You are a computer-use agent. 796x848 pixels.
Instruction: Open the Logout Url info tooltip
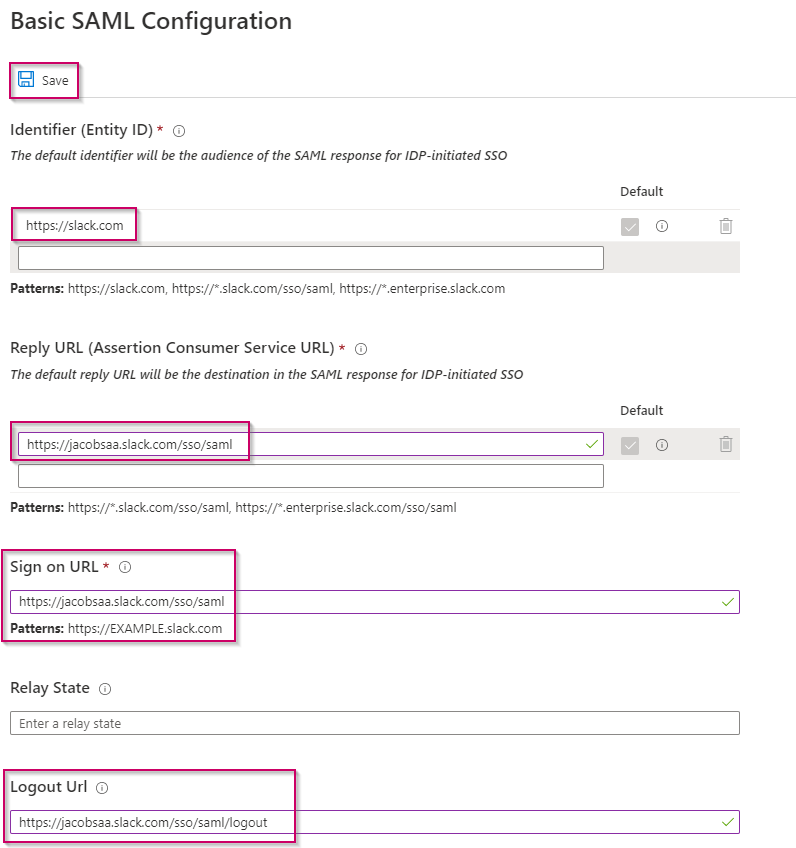(102, 787)
